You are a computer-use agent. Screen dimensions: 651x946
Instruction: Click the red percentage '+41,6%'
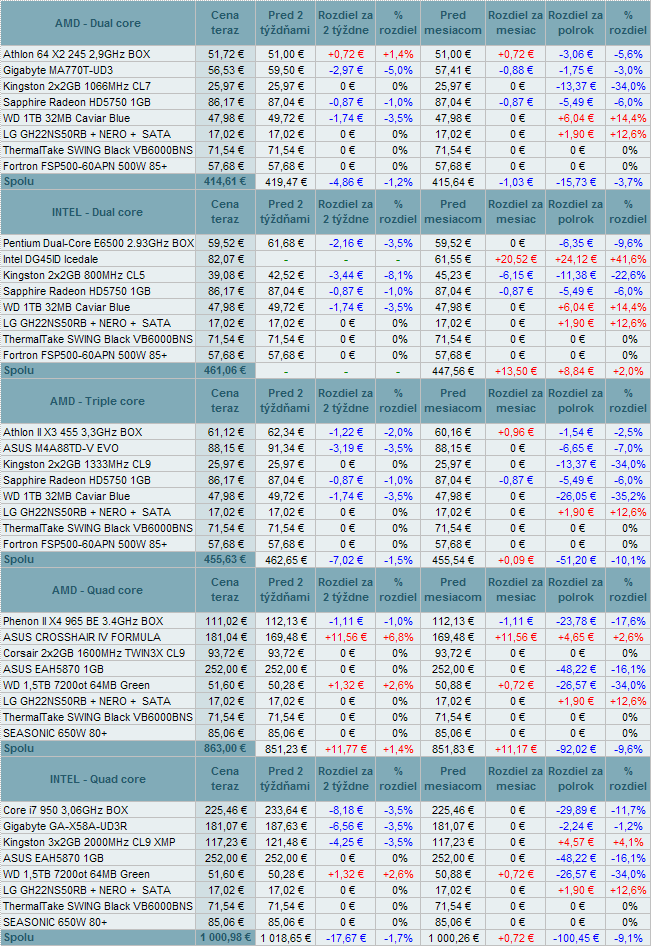[x=628, y=259]
